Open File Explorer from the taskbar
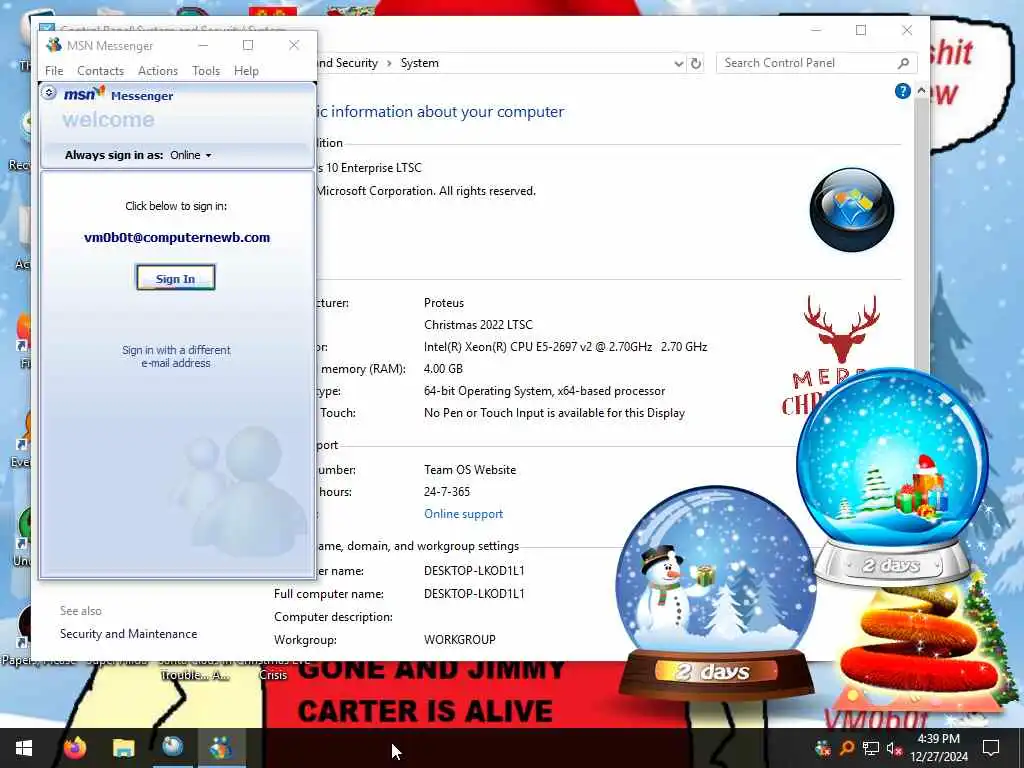1024x768 pixels. click(x=123, y=748)
